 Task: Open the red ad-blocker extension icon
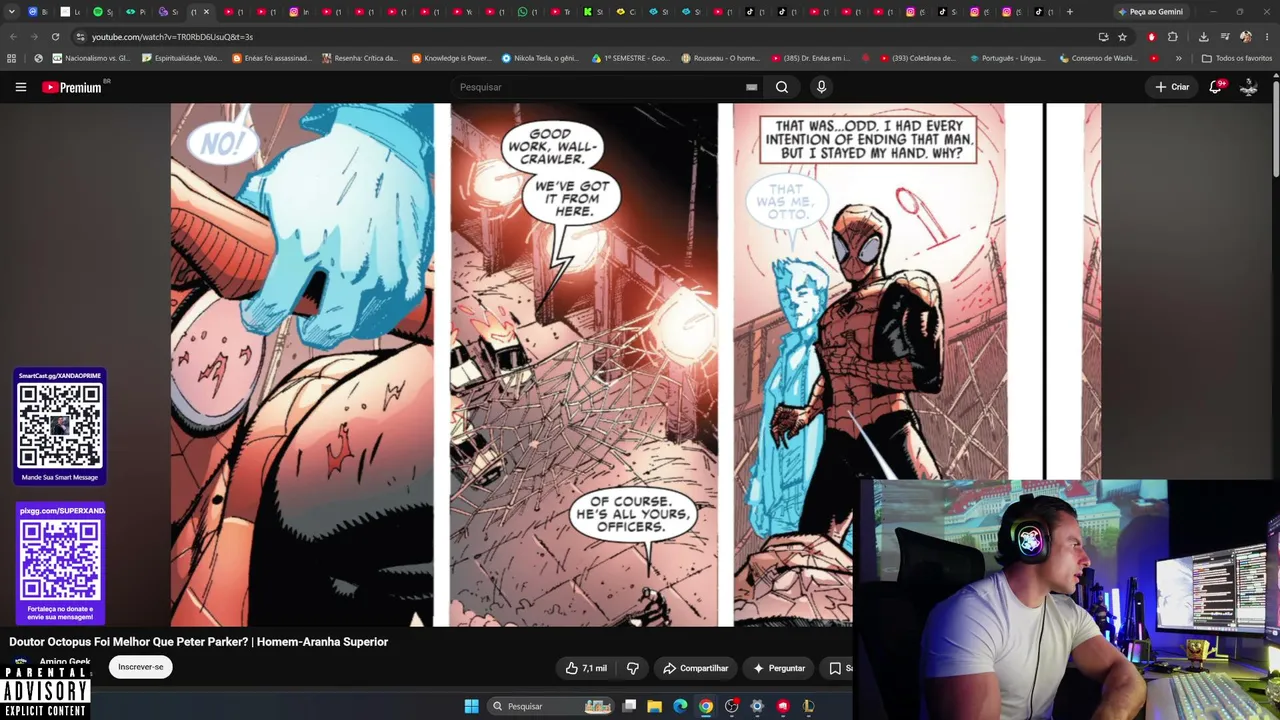pos(1151,37)
